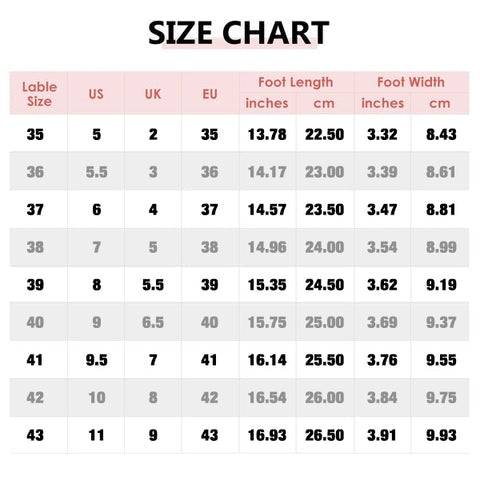Click the 3.84 inches foot width cell
This screenshot has width=480, height=480.
(382, 398)
